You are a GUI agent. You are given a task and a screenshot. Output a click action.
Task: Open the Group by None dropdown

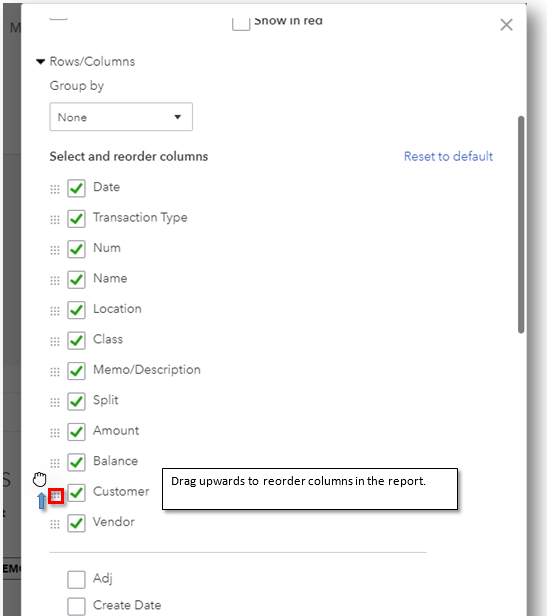[x=121, y=117]
